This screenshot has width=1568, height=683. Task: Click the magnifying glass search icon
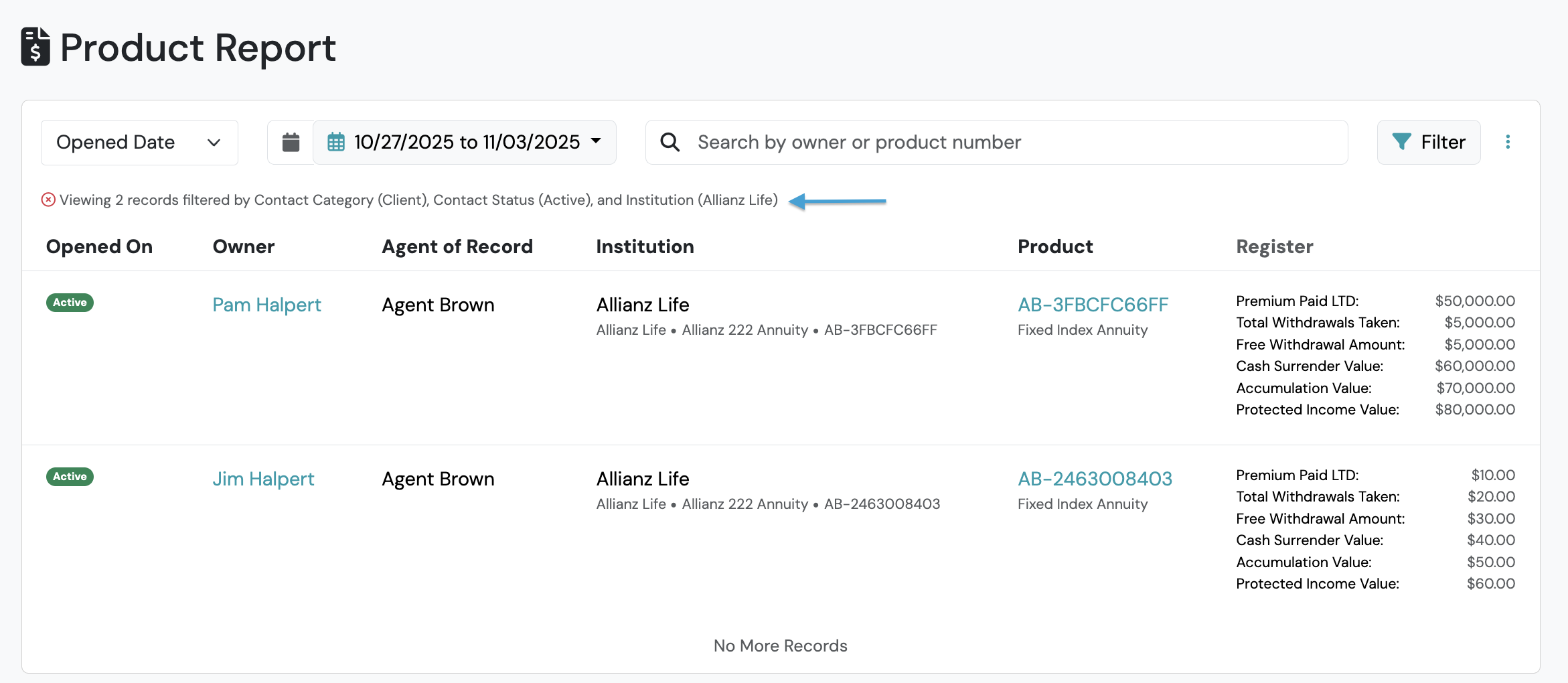(670, 142)
